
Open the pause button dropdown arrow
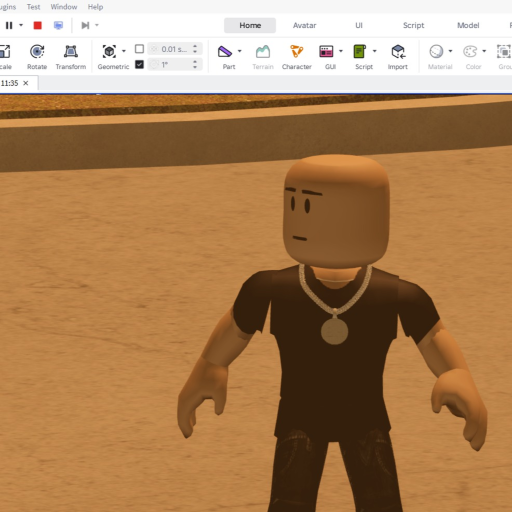click(21, 25)
